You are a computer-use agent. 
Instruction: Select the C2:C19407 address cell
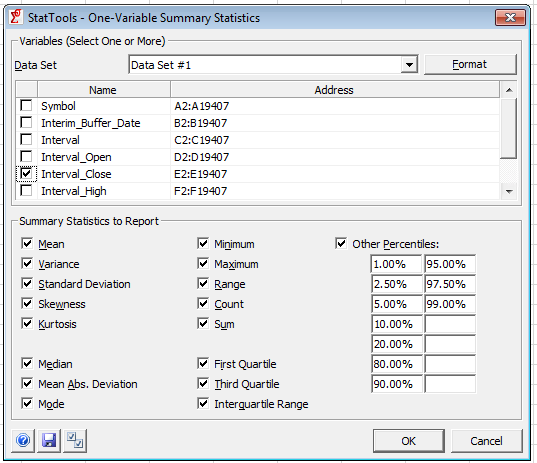(x=335, y=140)
